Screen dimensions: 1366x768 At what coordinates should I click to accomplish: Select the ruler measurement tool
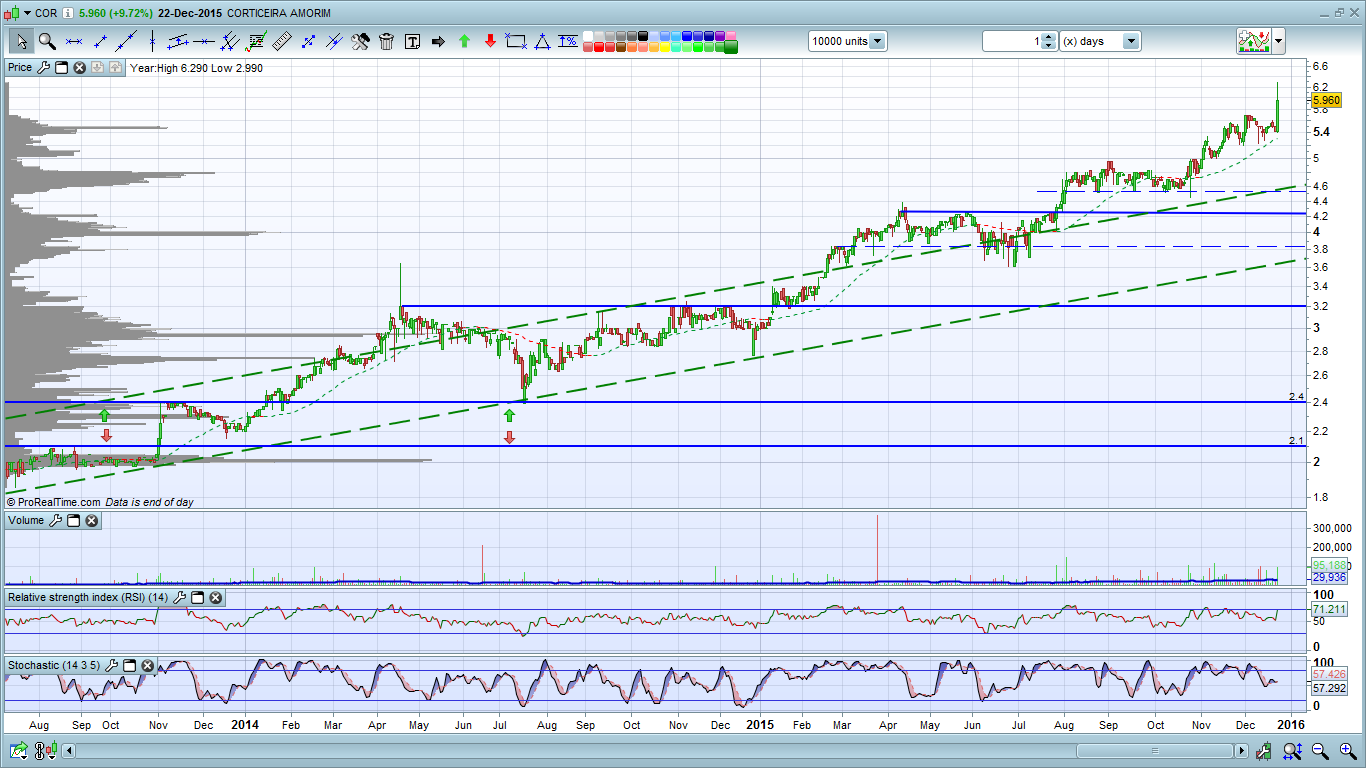[x=282, y=41]
